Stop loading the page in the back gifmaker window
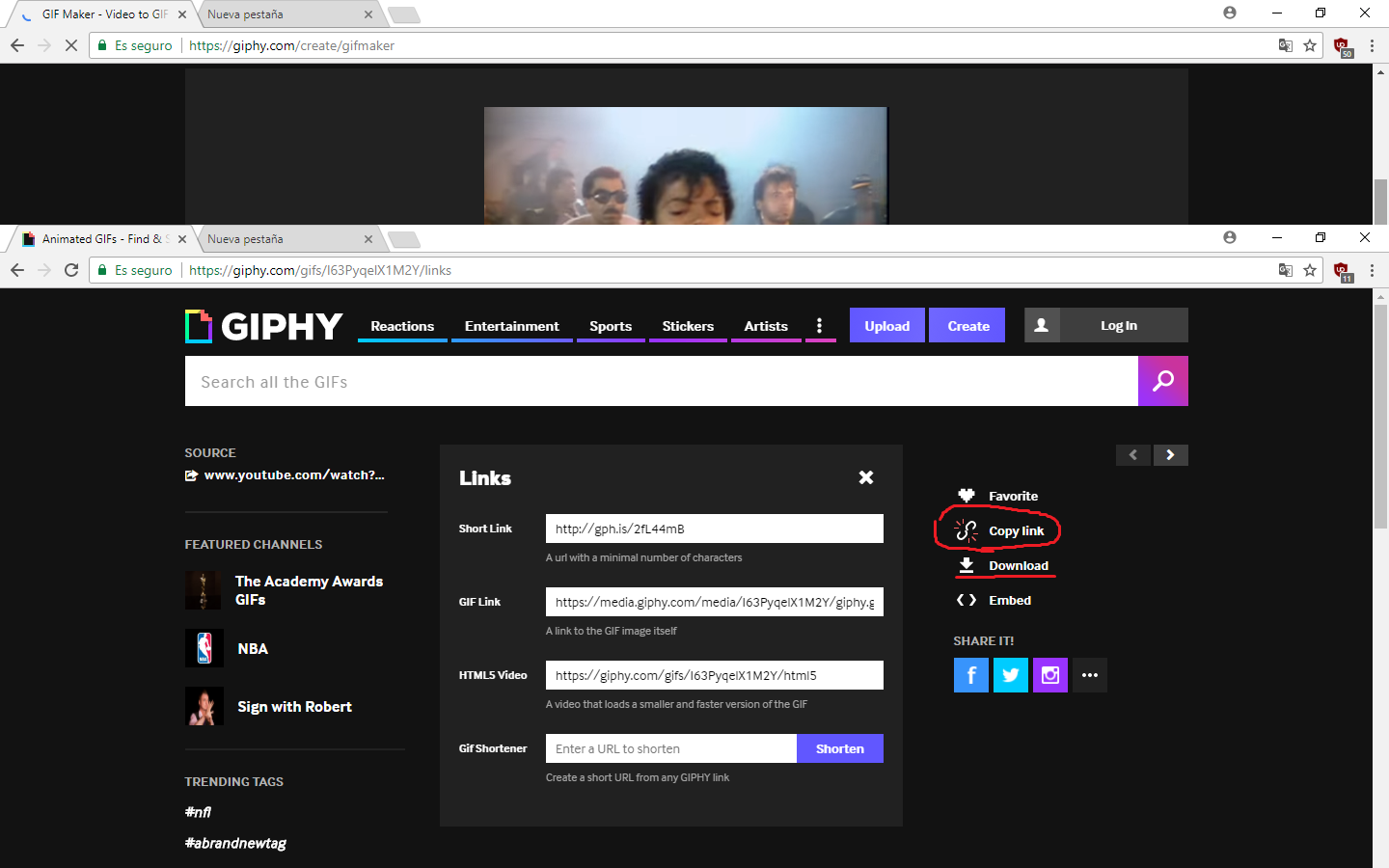Screen dimensions: 1389x868 click(71, 45)
